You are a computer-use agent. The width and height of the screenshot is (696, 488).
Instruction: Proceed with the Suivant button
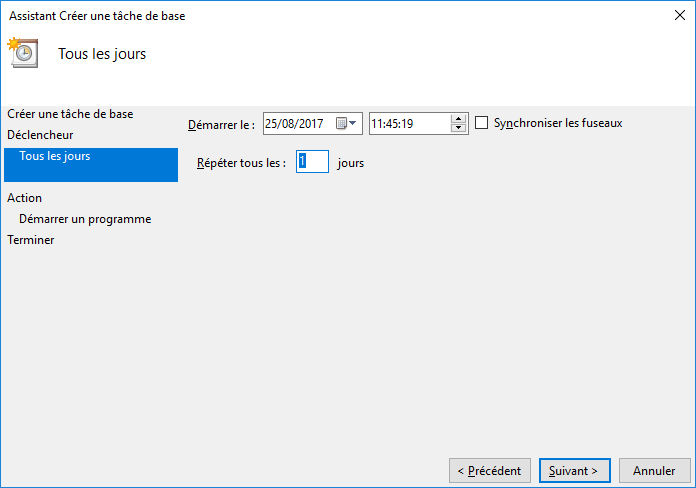tap(575, 471)
